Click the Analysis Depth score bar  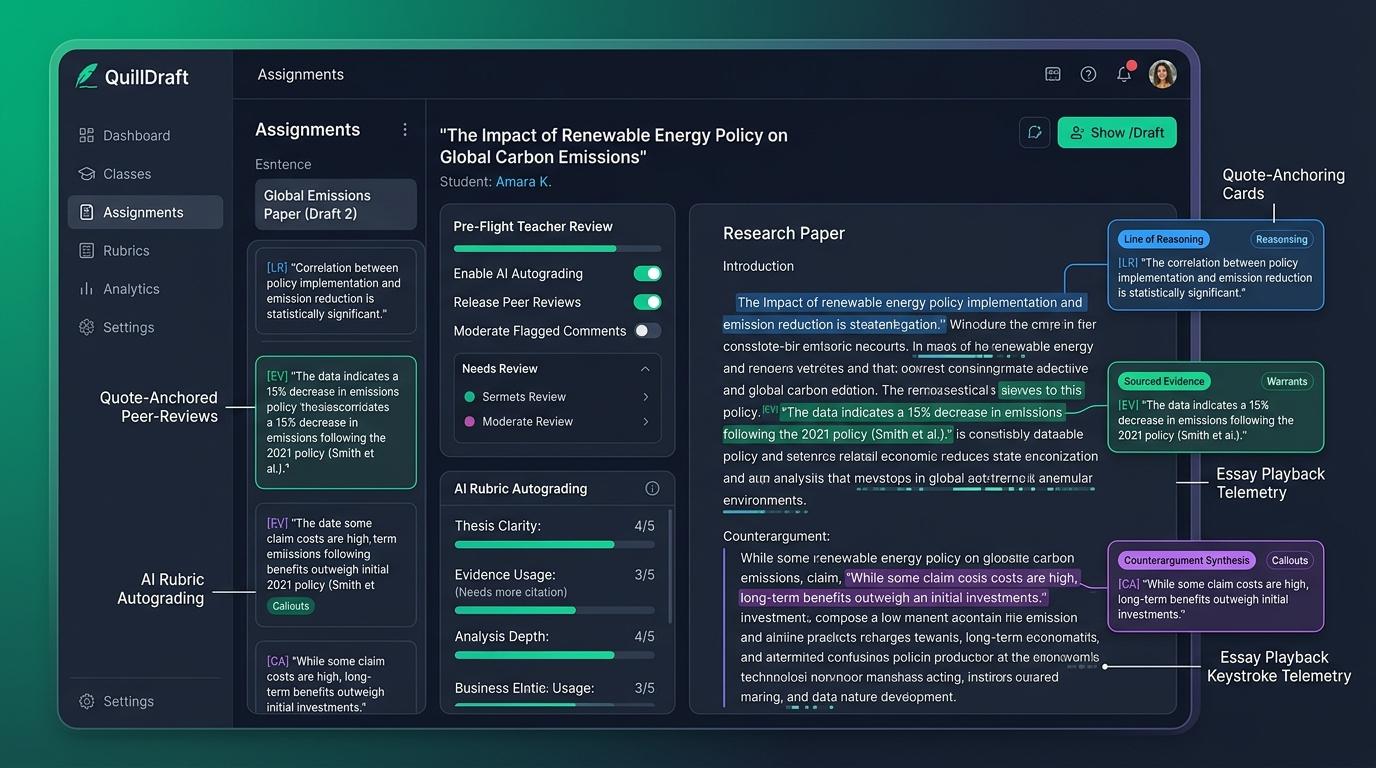pos(555,655)
